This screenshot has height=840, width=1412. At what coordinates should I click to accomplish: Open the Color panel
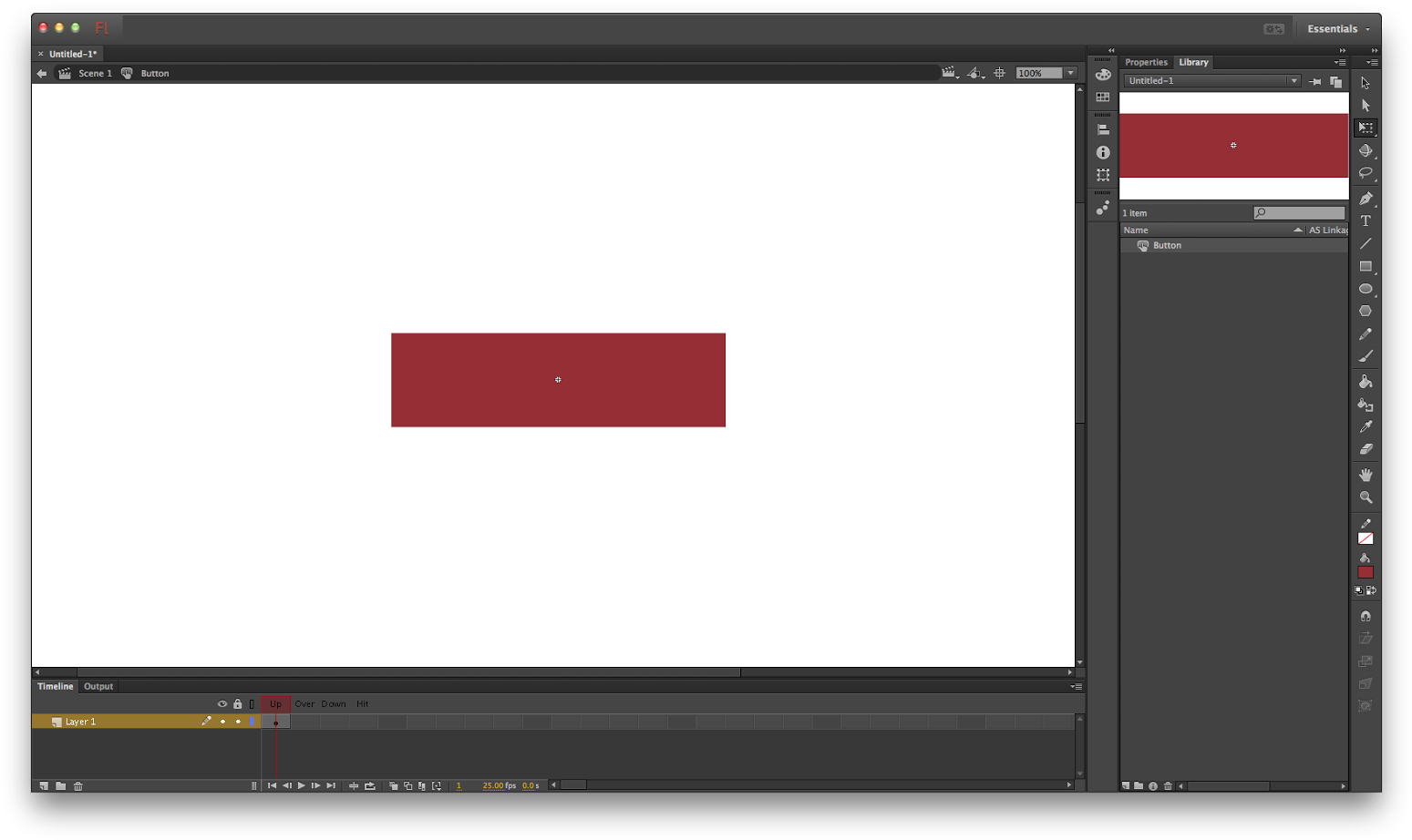click(x=1103, y=75)
